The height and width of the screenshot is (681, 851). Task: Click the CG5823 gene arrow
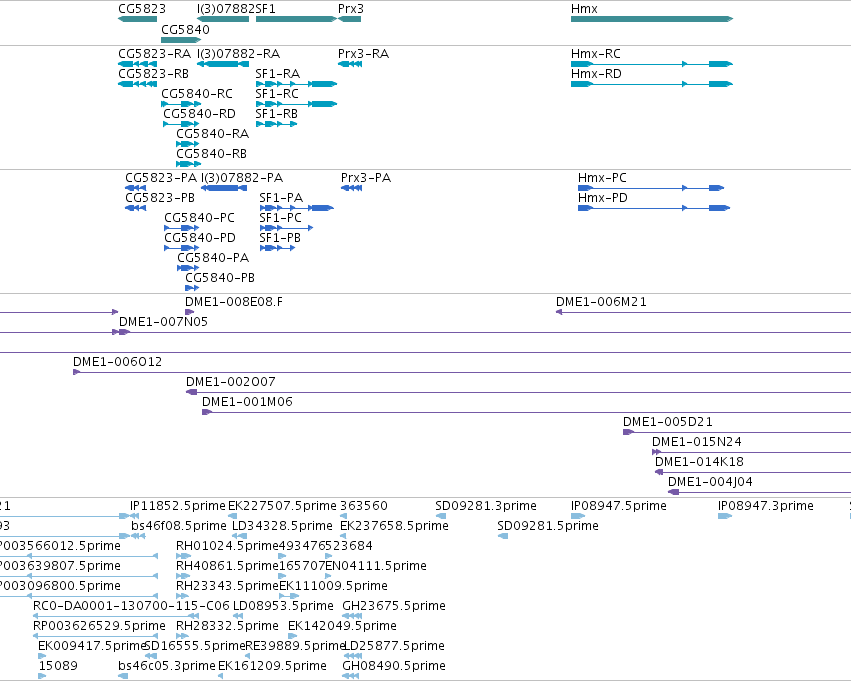click(x=137, y=19)
